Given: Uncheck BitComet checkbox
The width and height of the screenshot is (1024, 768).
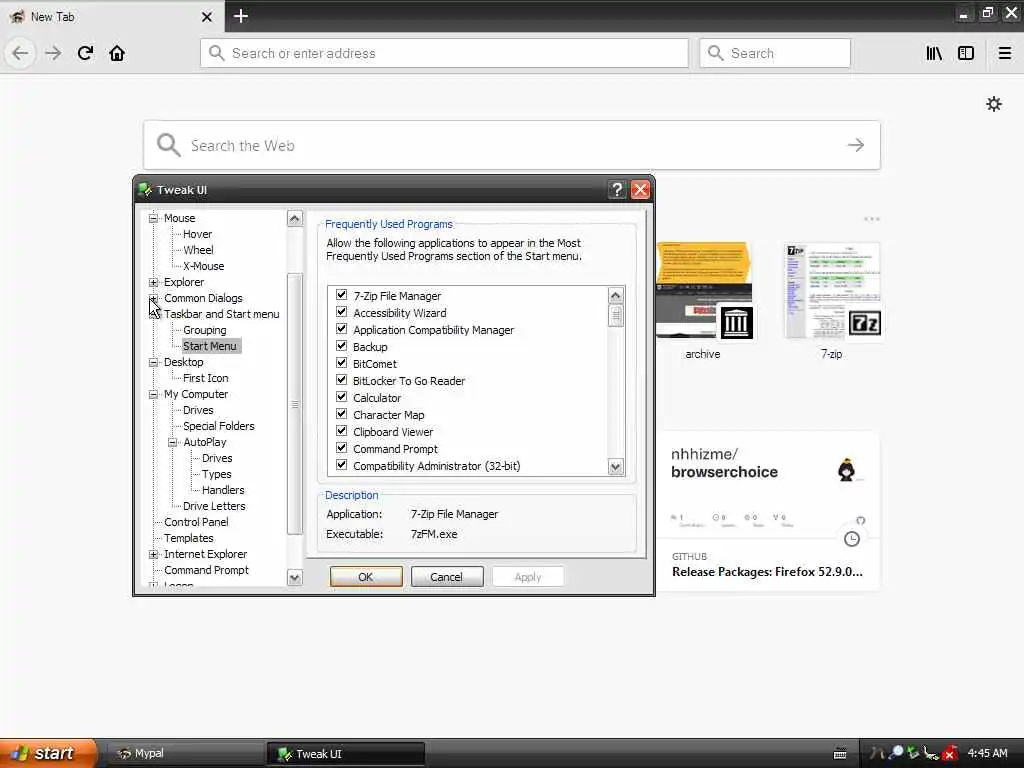Looking at the screenshot, I should pos(342,363).
